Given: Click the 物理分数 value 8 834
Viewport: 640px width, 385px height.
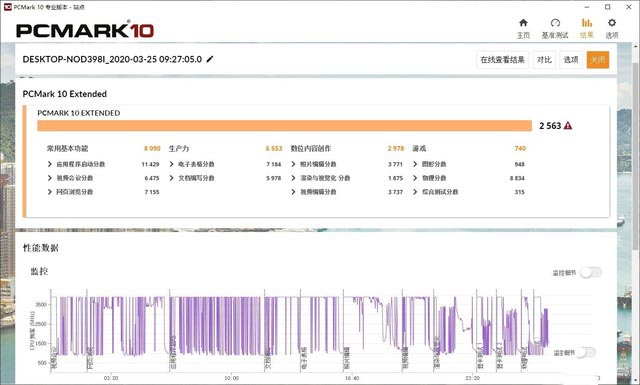Looking at the screenshot, I should tap(517, 178).
